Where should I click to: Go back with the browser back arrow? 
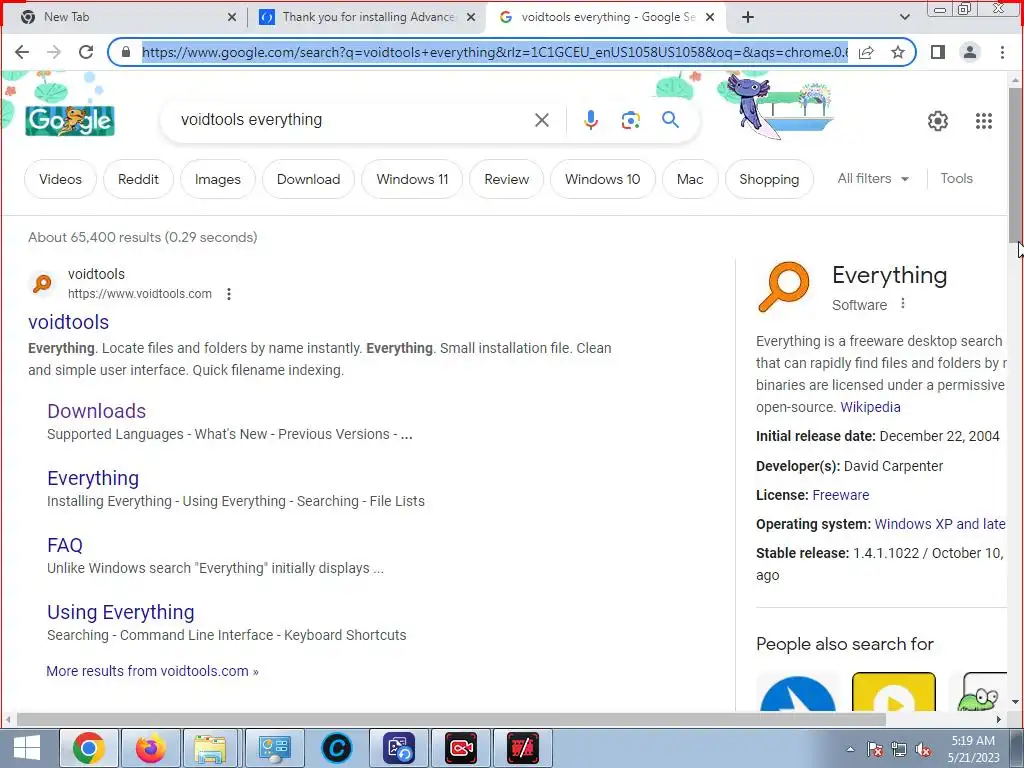tap(22, 52)
